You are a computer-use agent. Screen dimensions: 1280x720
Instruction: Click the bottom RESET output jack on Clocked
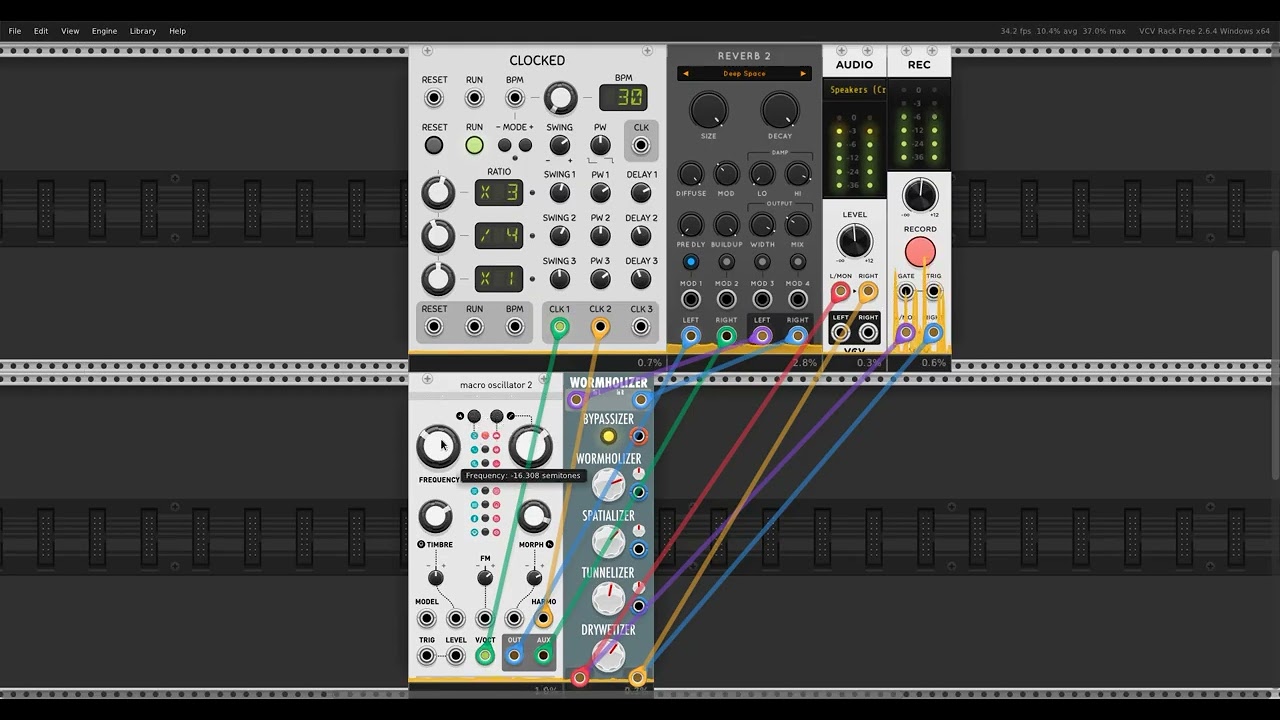click(x=434, y=327)
